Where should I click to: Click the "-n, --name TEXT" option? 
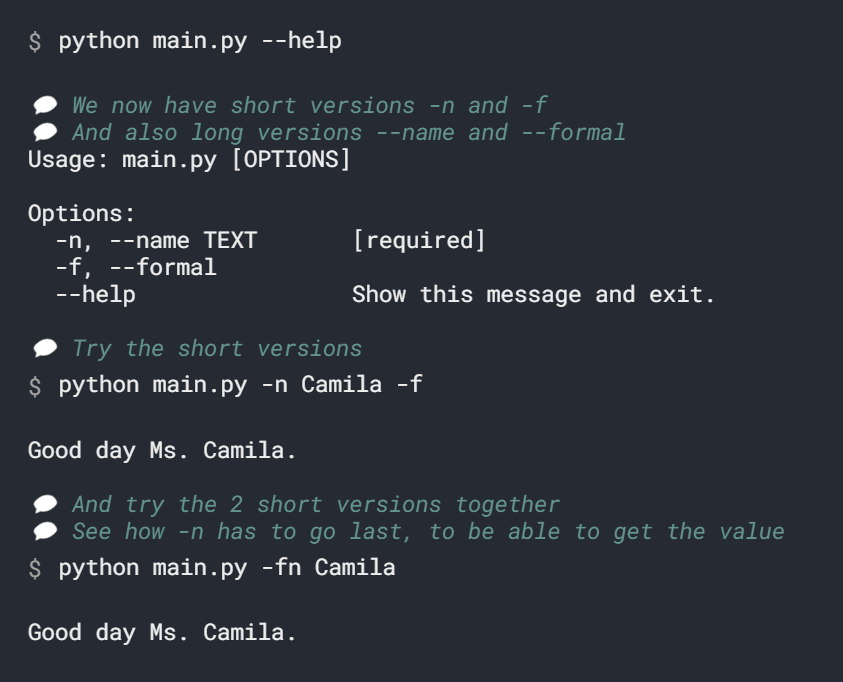click(156, 240)
